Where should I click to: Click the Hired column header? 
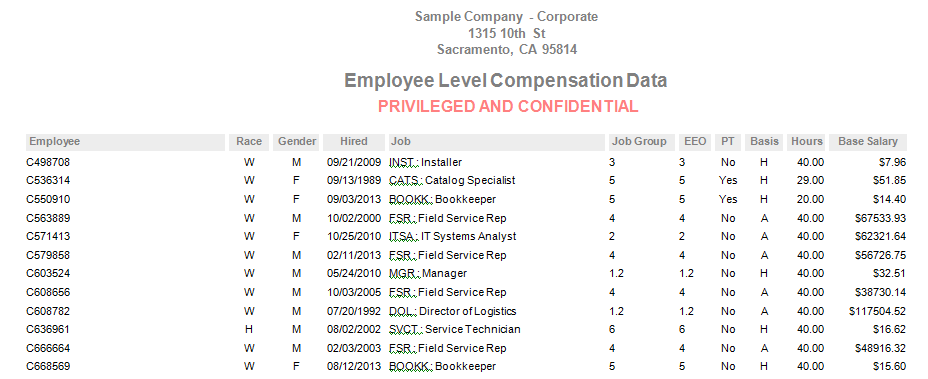click(x=354, y=142)
